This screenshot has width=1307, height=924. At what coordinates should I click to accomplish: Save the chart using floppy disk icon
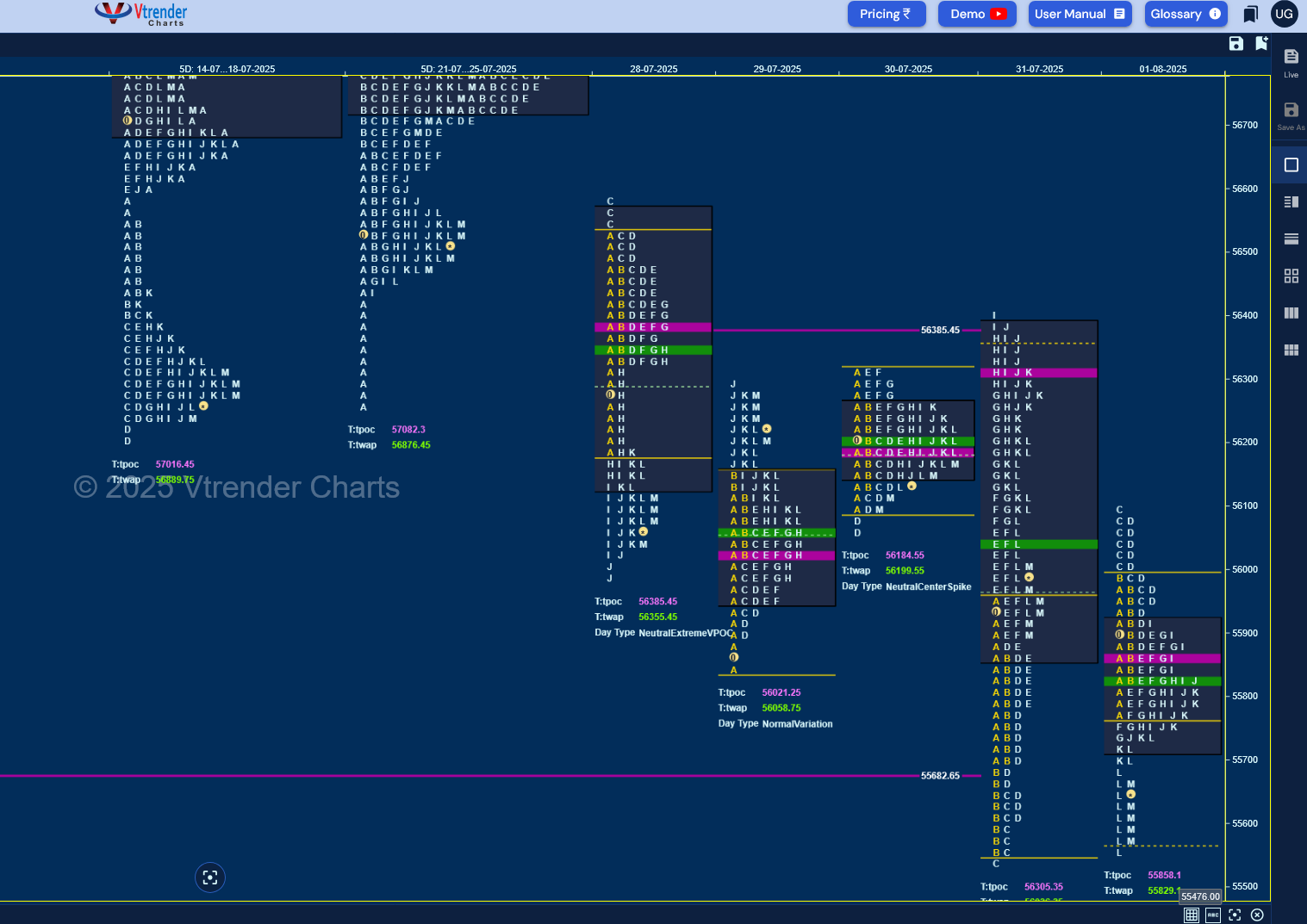click(1235, 44)
